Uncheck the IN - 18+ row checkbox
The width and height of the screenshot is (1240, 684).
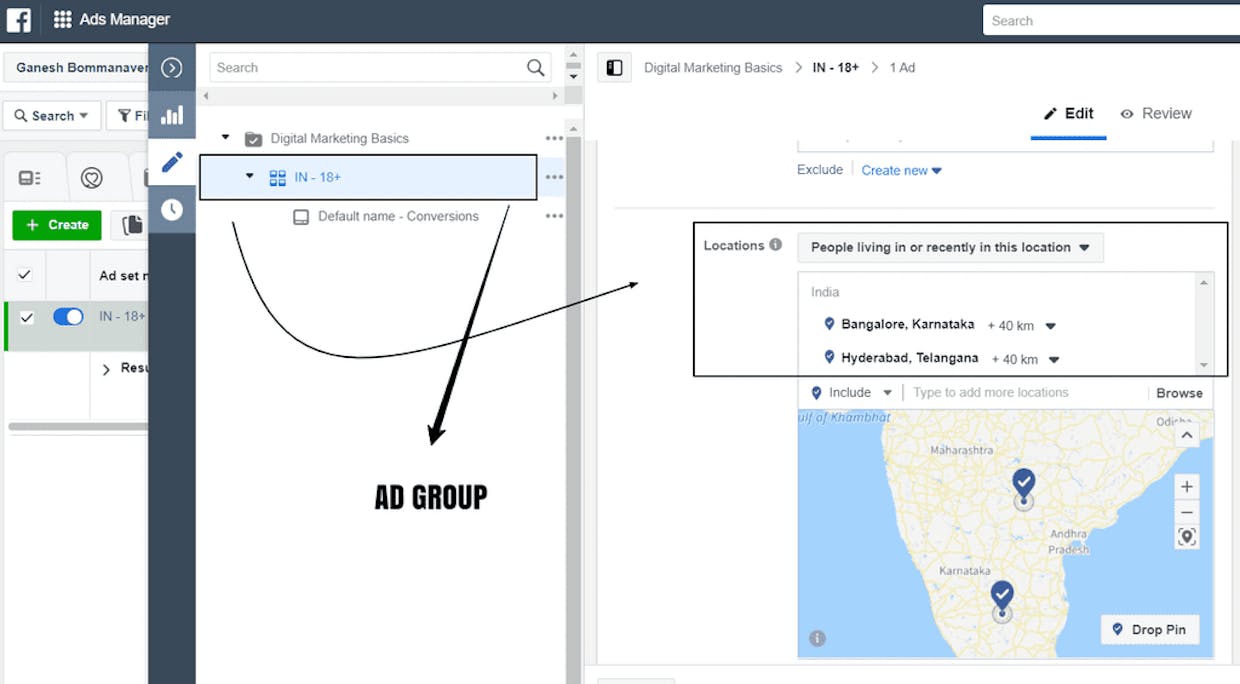(27, 317)
